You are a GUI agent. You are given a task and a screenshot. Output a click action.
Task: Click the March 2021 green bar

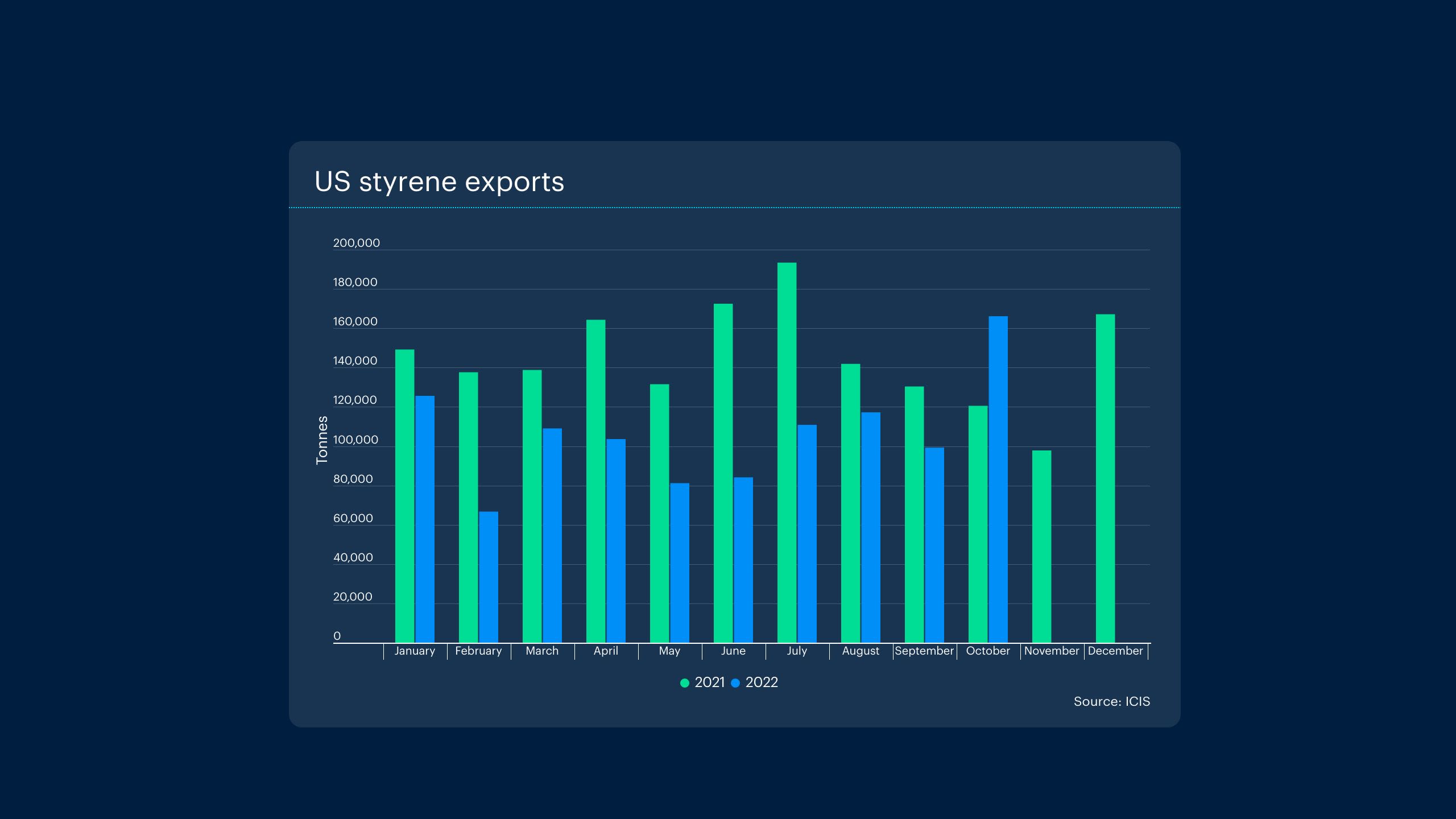point(532,506)
